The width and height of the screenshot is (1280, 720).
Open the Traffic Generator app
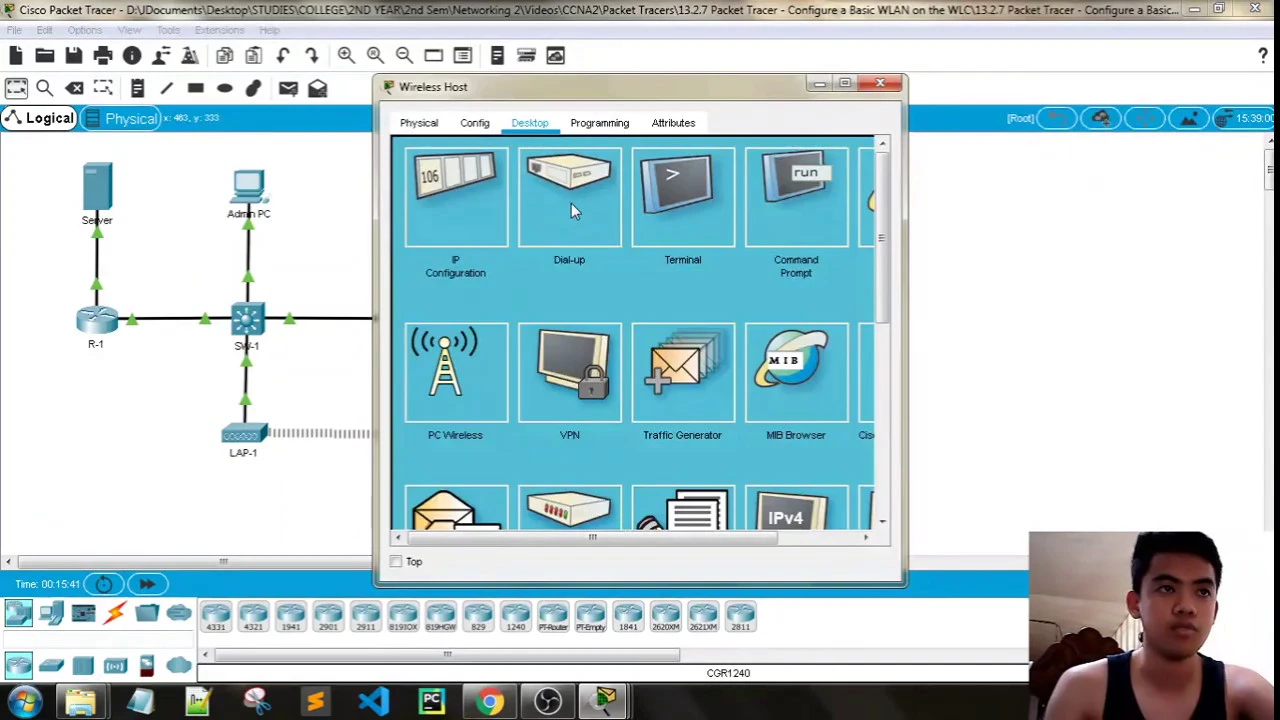click(683, 372)
